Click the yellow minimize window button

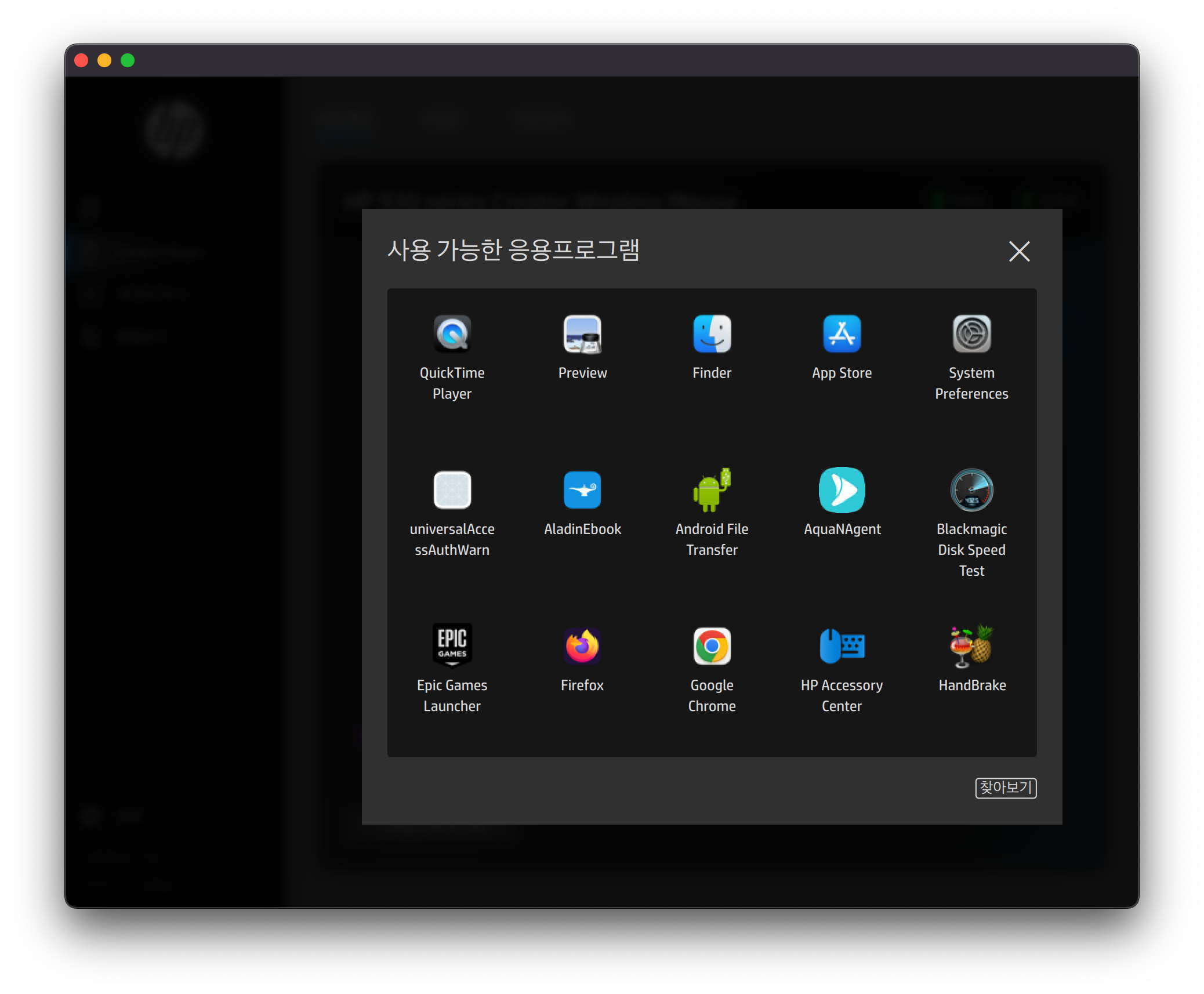[x=104, y=60]
